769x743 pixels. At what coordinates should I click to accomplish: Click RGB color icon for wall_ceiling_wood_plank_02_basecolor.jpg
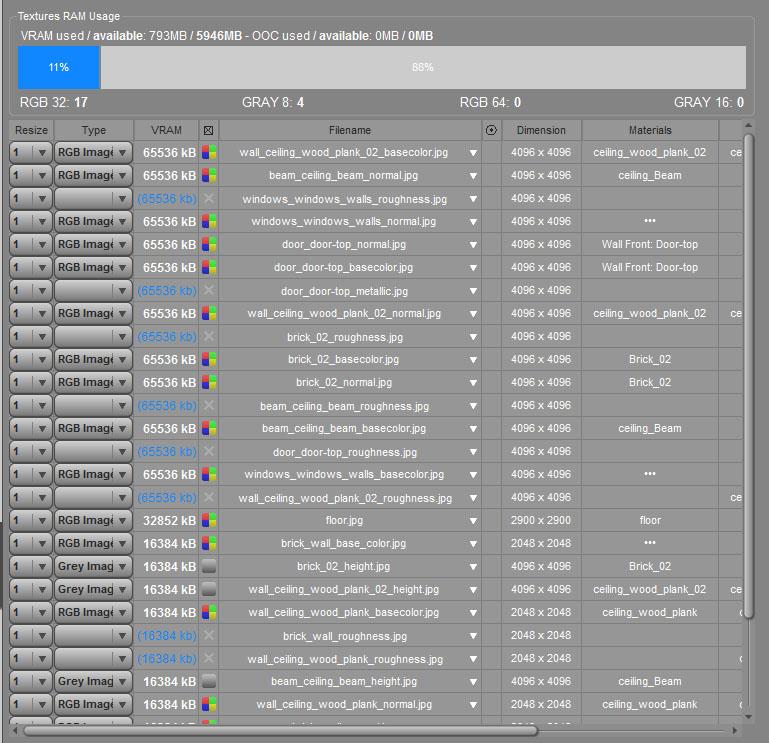tap(209, 153)
